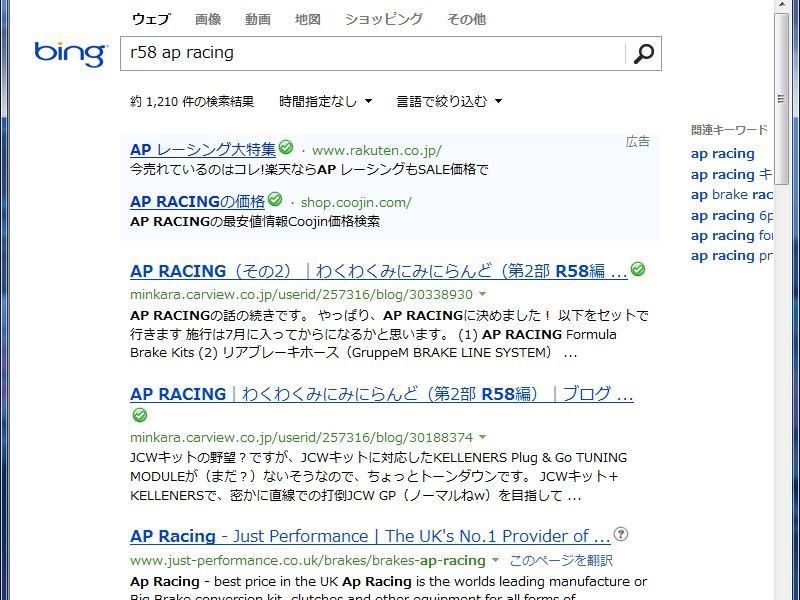Click the shop.coojin.com/ URL
The width and height of the screenshot is (800, 600).
[356, 203]
